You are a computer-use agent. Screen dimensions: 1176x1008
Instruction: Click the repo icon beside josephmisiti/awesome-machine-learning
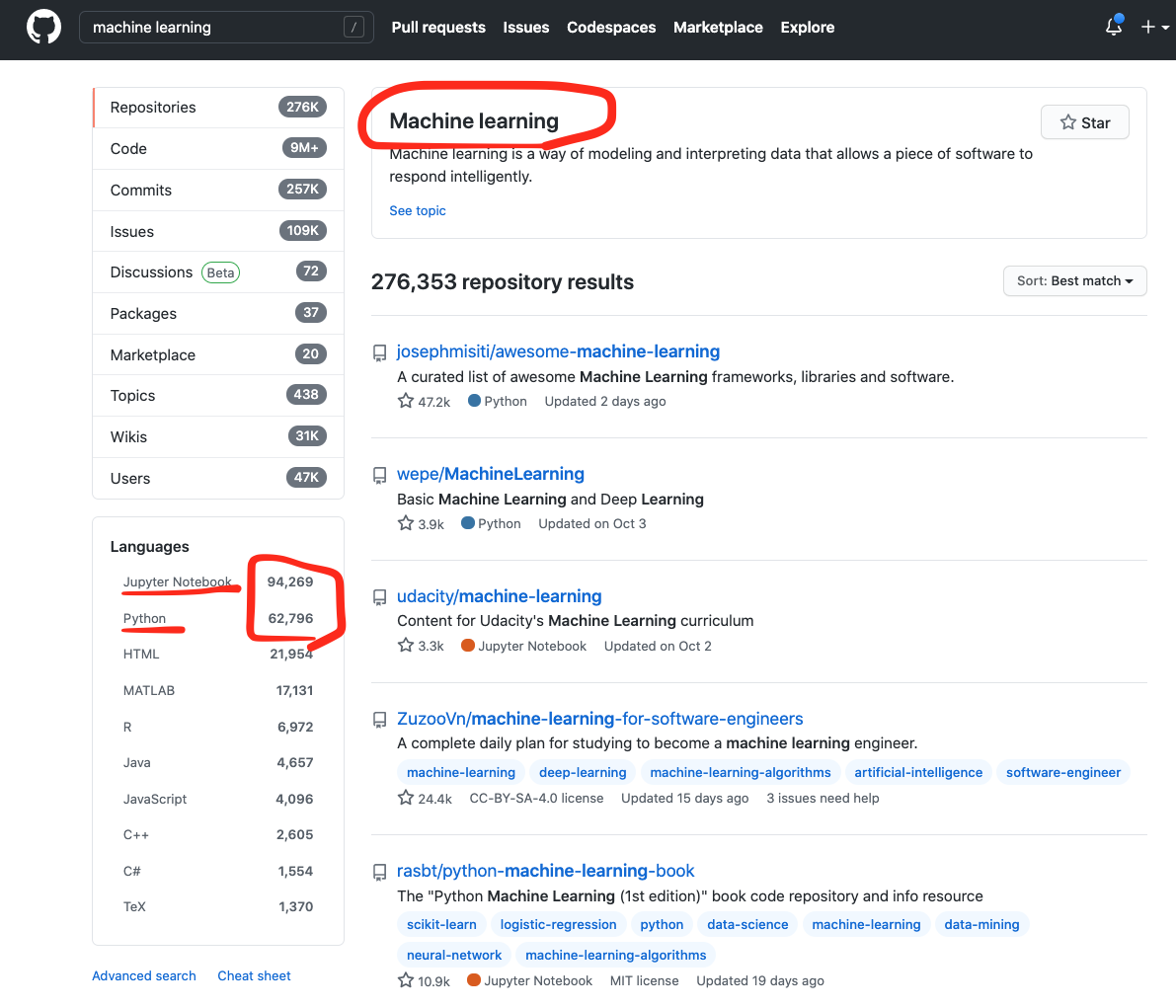coord(380,352)
